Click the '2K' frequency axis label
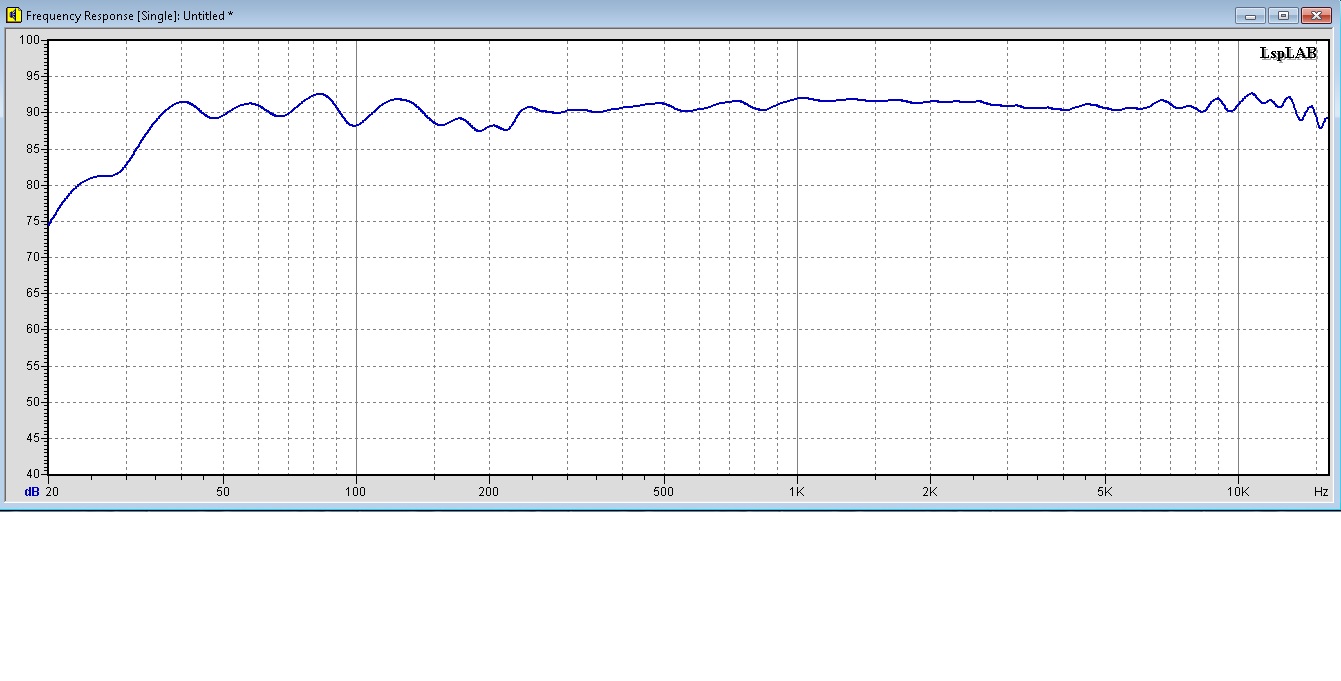The width and height of the screenshot is (1341, 681). point(930,492)
